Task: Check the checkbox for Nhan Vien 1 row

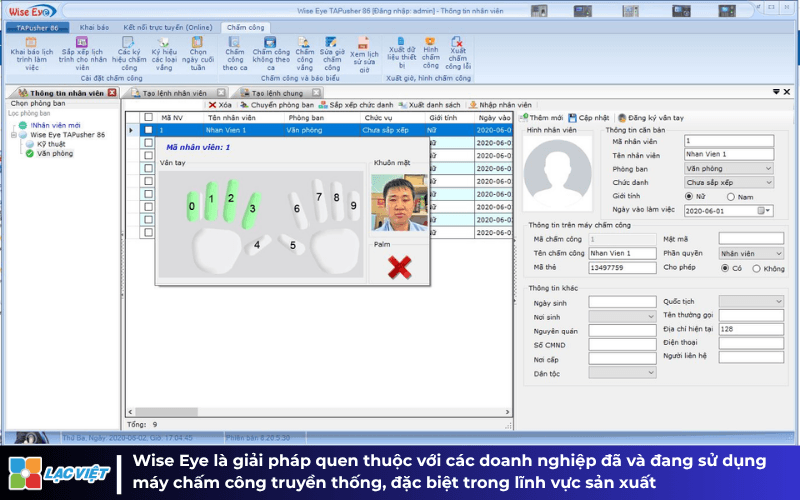Action: pos(148,130)
